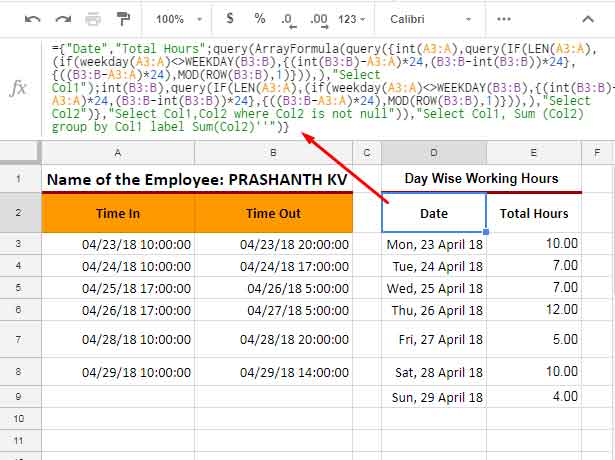615x460 pixels.
Task: Click cell 'Fri, 27 April 18'
Action: click(x=434, y=339)
